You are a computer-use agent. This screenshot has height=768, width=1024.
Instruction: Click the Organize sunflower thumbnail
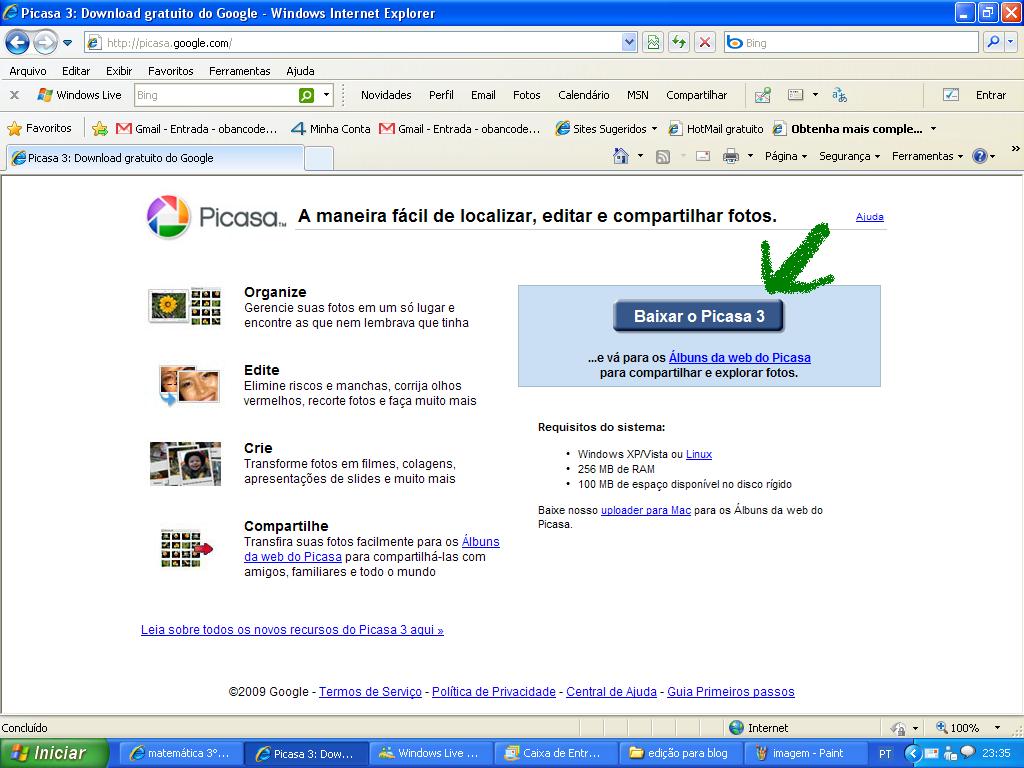185,306
